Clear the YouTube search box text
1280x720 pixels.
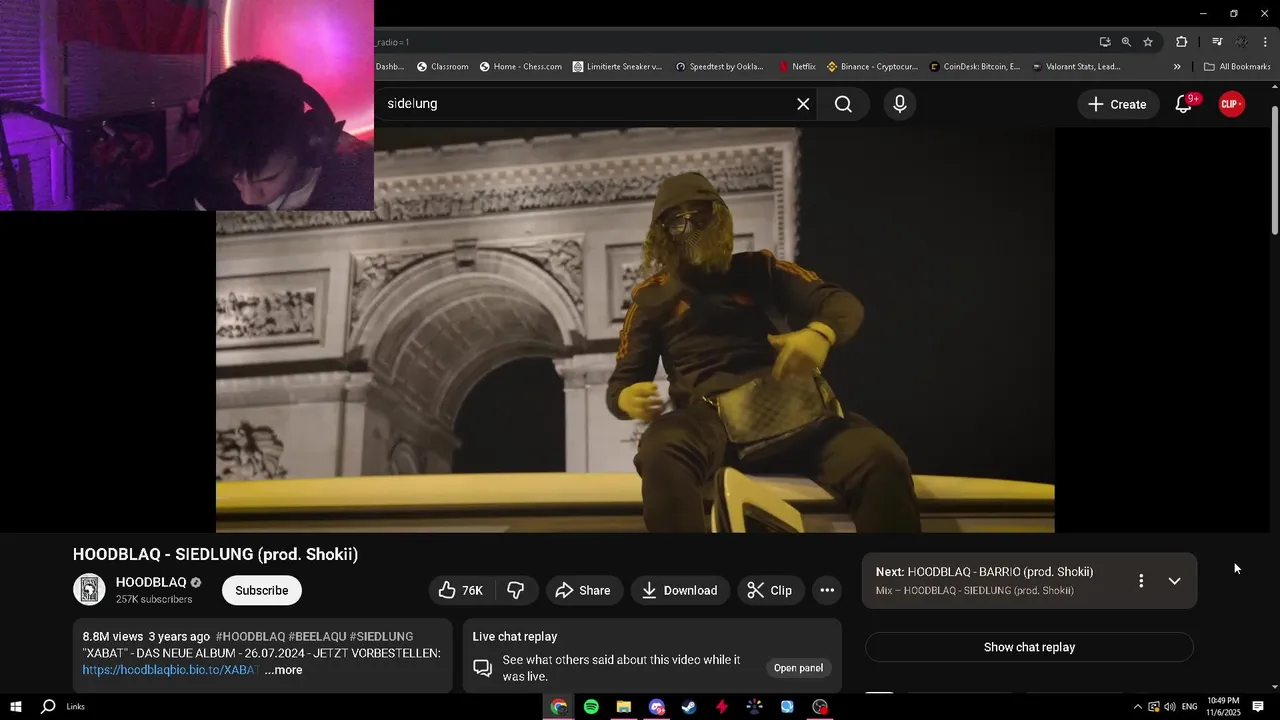(x=803, y=104)
